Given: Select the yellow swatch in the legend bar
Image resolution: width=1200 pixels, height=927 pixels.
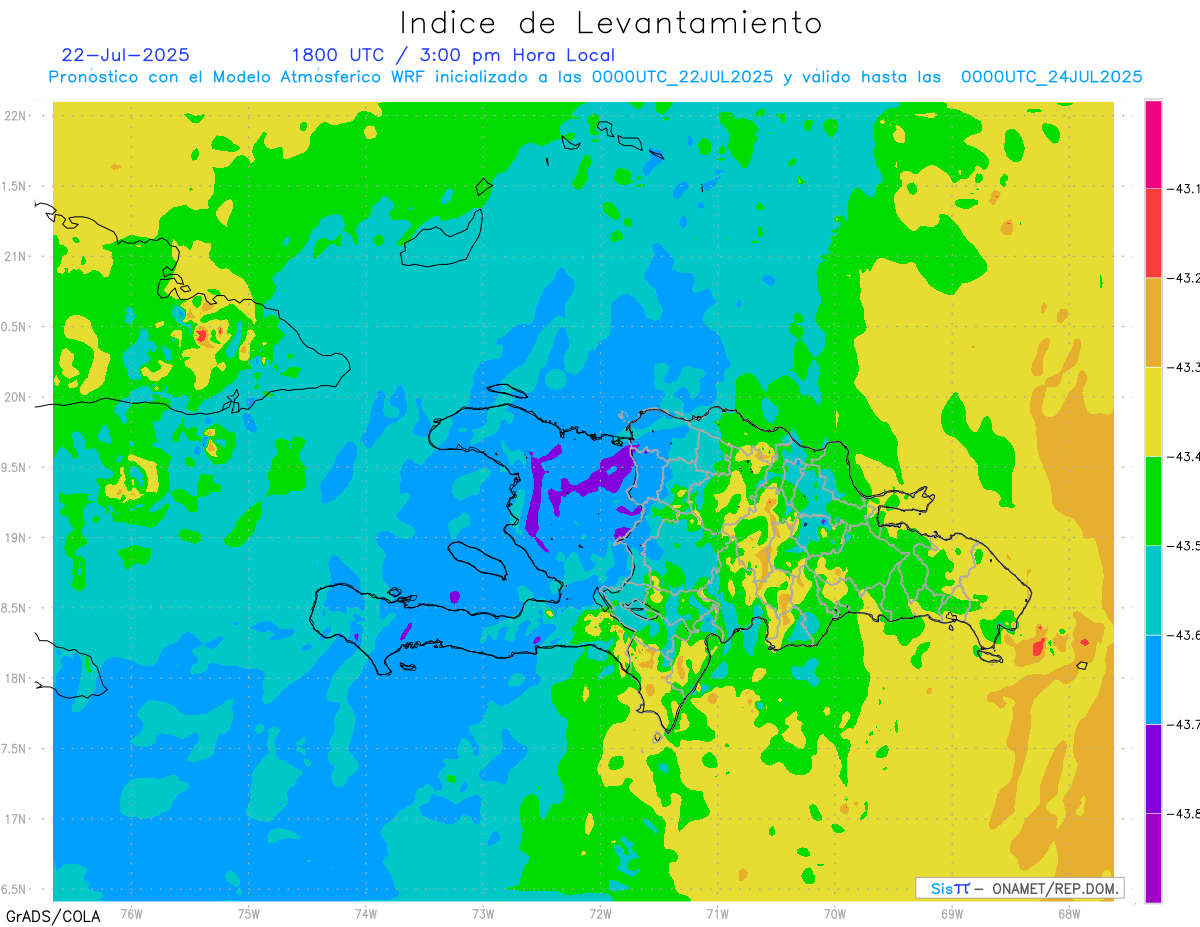Looking at the screenshot, I should tap(1153, 411).
